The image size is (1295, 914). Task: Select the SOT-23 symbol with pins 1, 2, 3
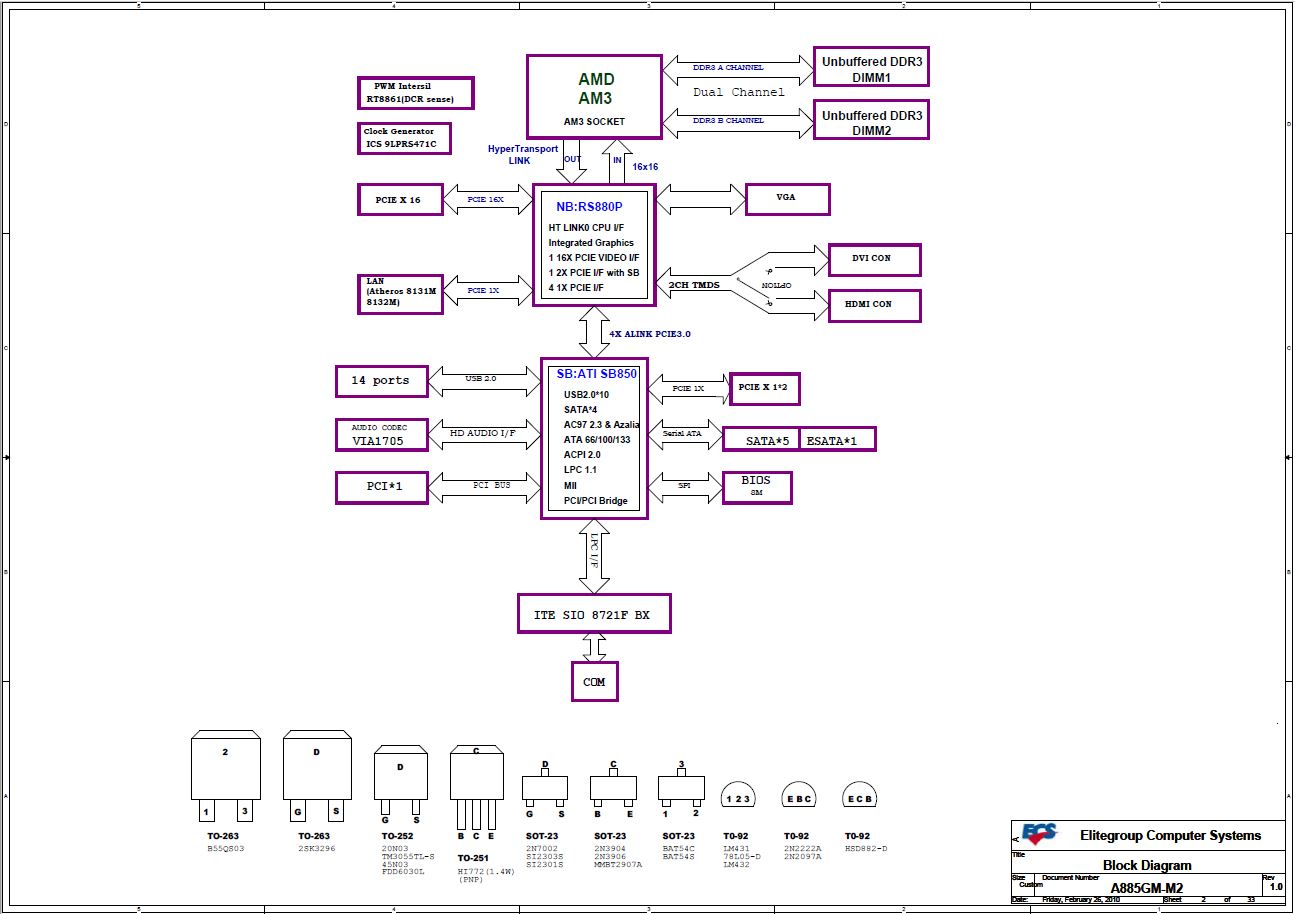pos(681,790)
